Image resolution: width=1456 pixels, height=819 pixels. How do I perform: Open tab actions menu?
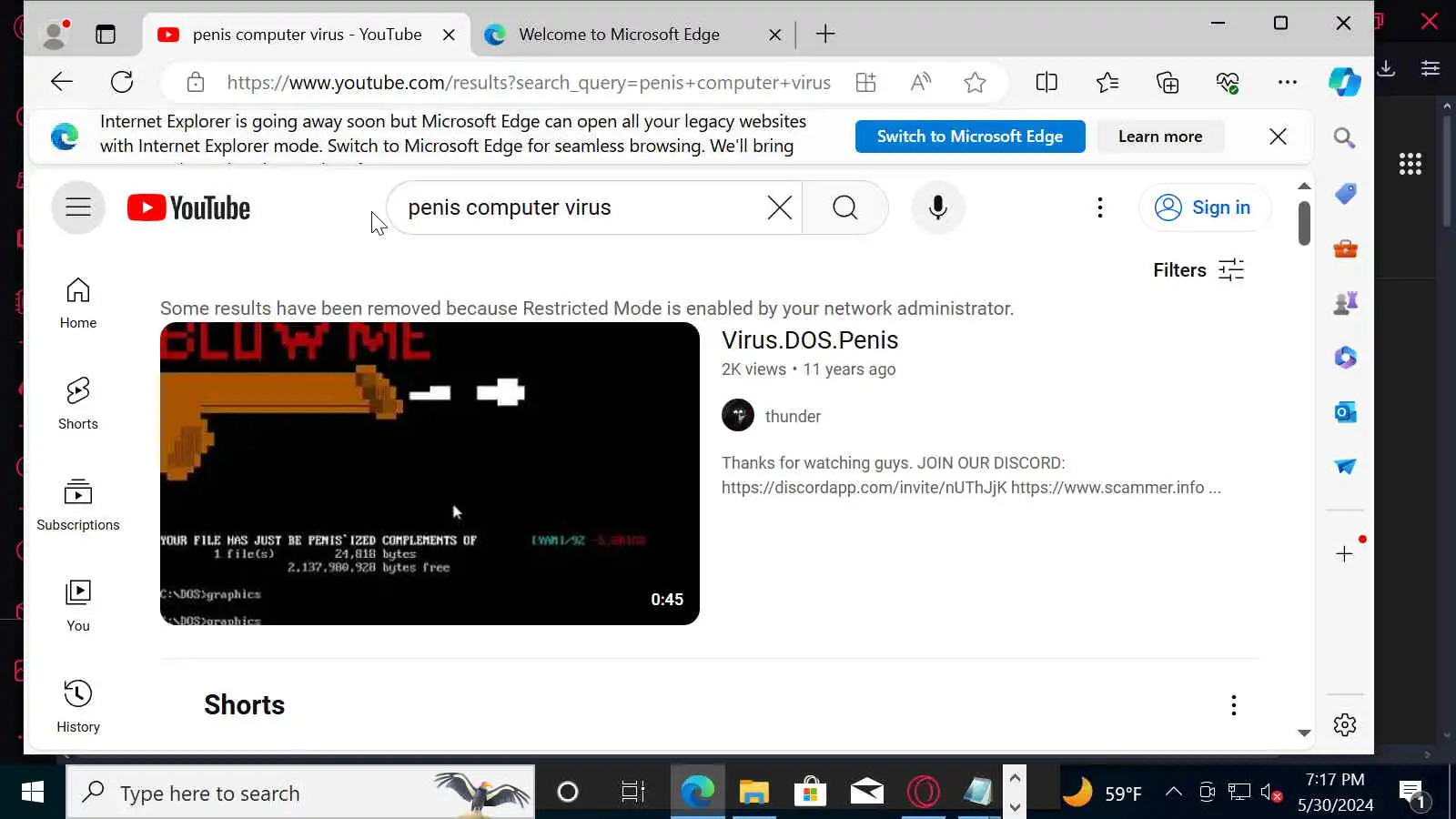tap(106, 35)
